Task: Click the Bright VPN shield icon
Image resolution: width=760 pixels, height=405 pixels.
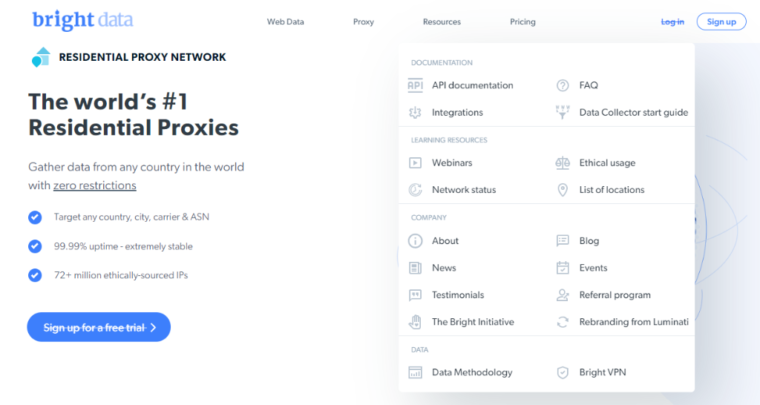Action: click(562, 373)
